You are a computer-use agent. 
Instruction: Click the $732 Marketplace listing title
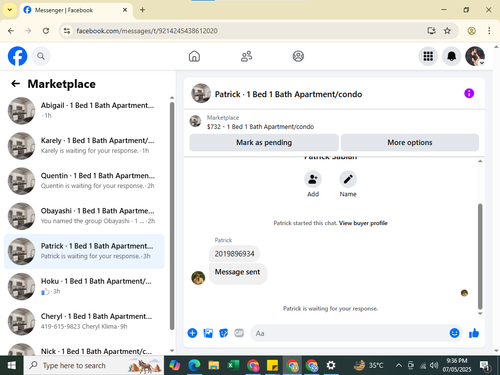pos(260,127)
